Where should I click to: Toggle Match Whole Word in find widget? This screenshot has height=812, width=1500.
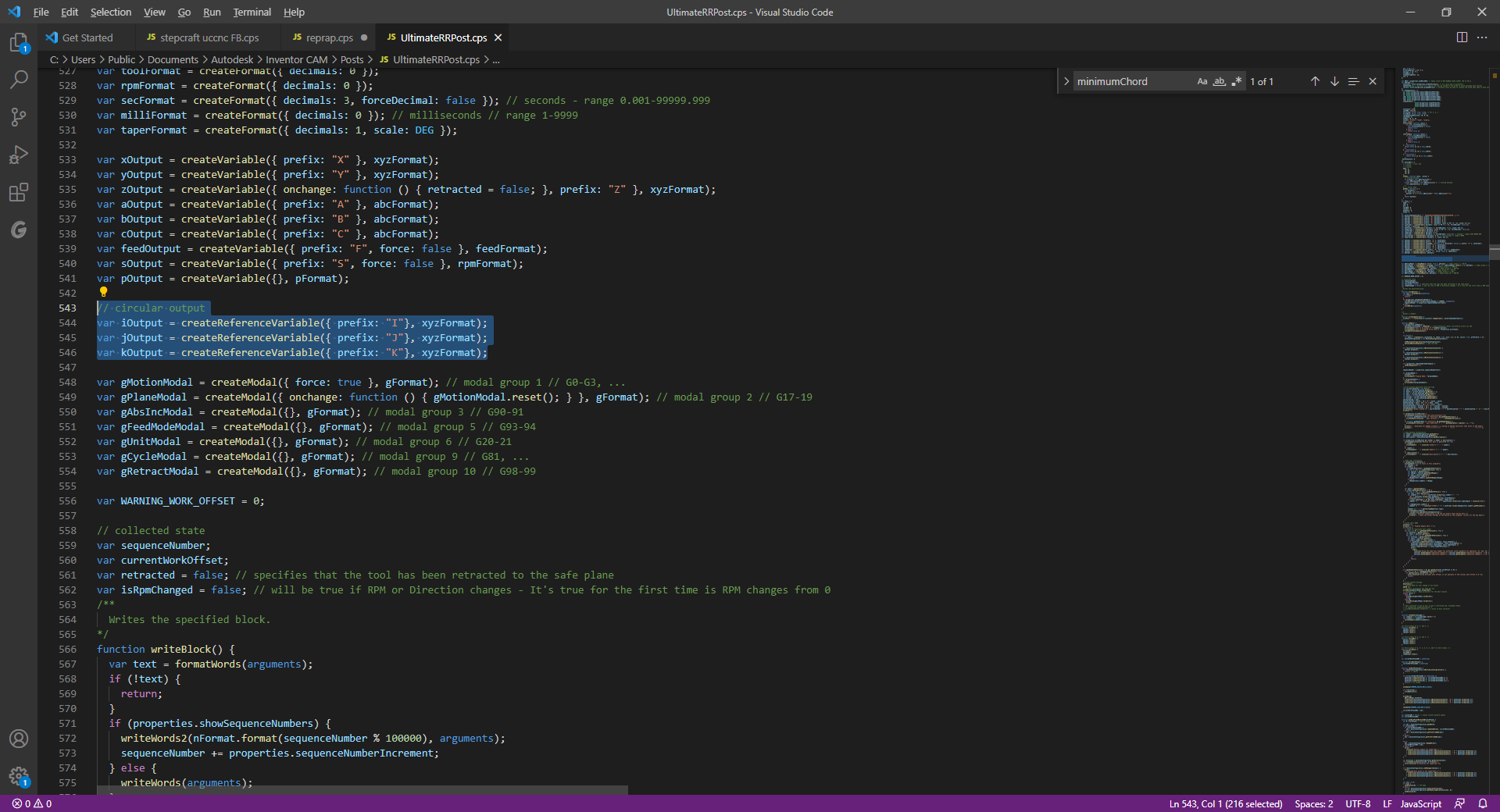click(1220, 81)
